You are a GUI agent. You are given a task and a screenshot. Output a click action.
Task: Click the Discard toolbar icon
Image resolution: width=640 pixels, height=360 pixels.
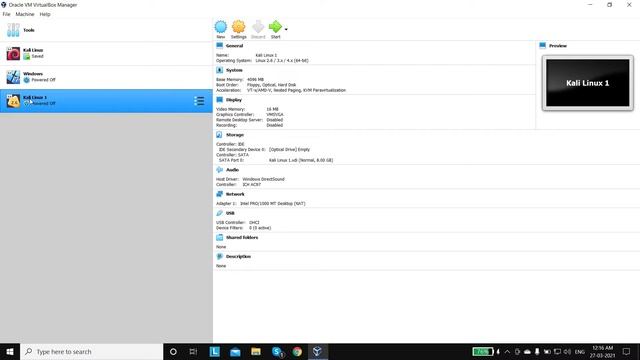[x=258, y=29]
